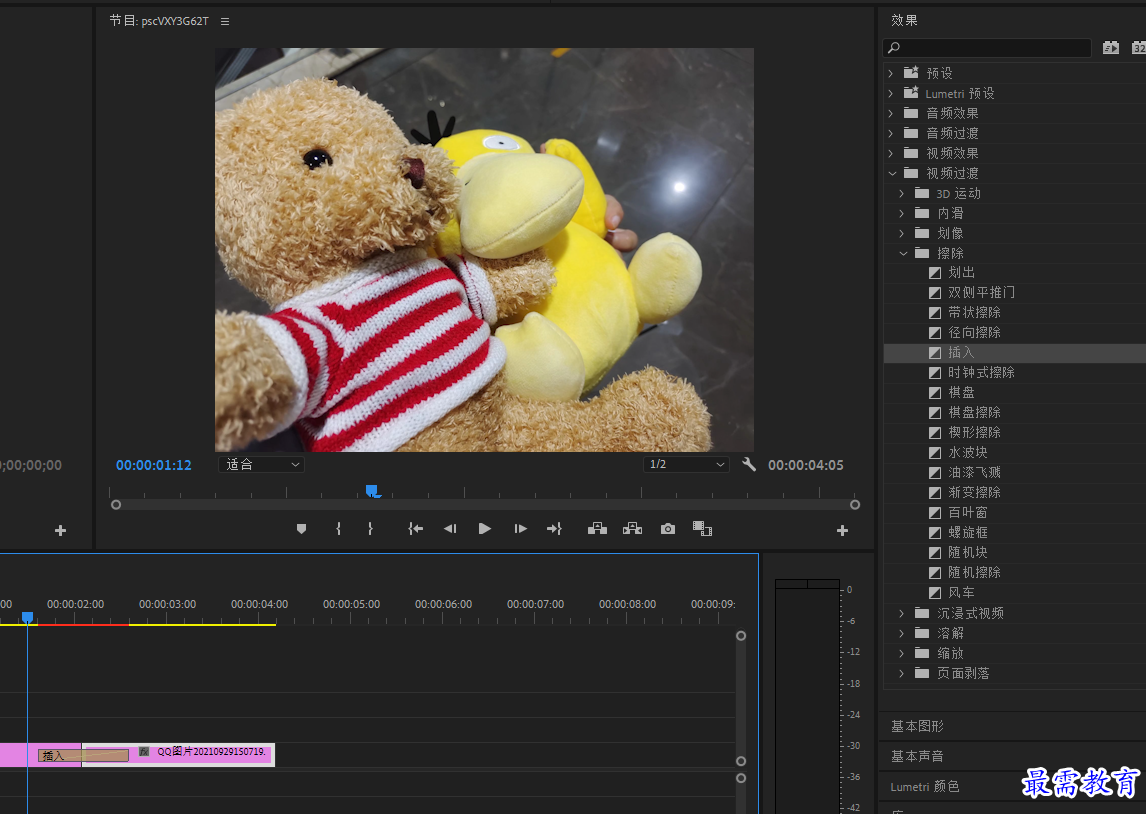Click the program monitor playhead marker
The height and width of the screenshot is (814, 1146).
(x=372, y=490)
